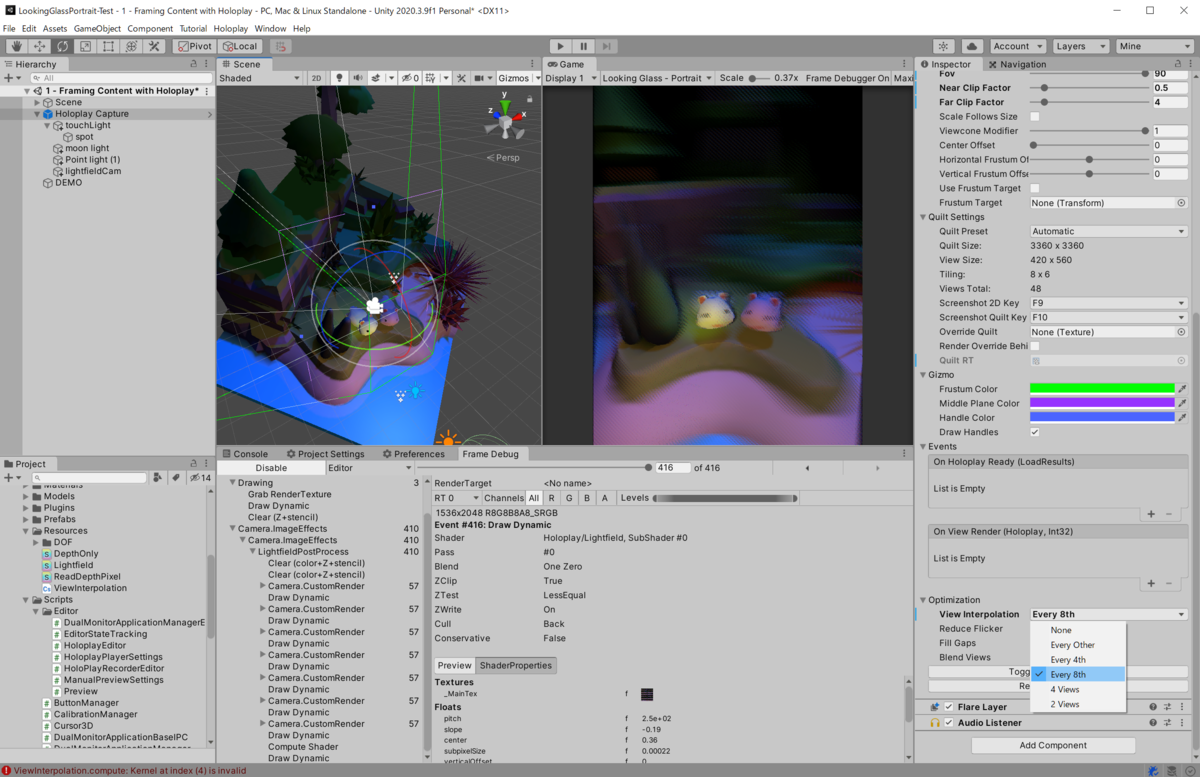Switch to Console tab
This screenshot has height=777, width=1200.
(245, 454)
